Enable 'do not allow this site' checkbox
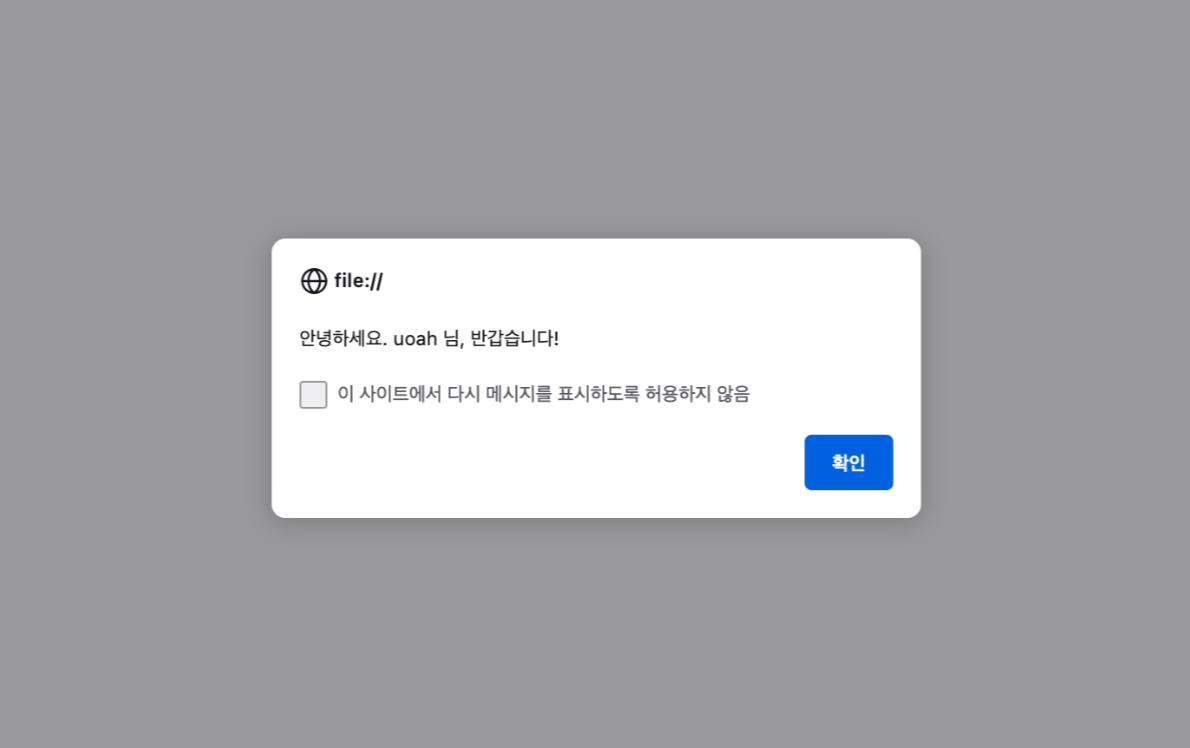The height and width of the screenshot is (748, 1190). [313, 394]
